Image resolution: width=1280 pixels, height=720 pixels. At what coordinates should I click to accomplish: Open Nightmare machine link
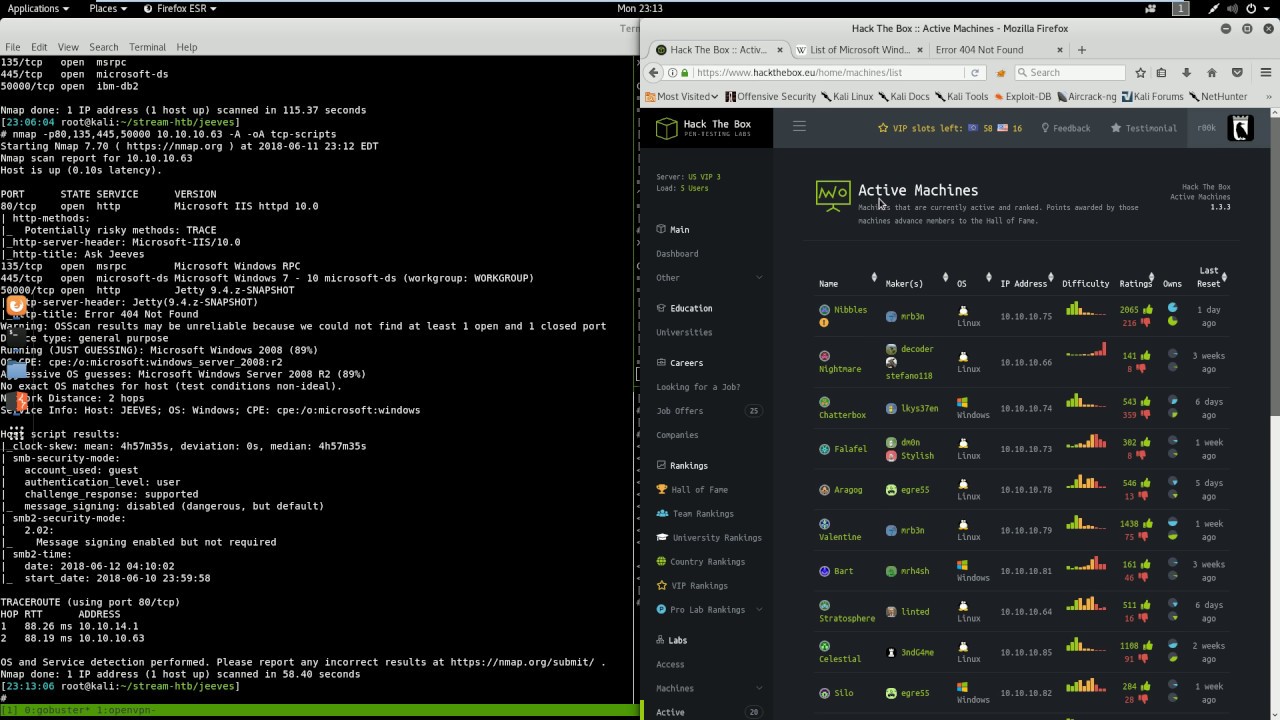pyautogui.click(x=840, y=369)
